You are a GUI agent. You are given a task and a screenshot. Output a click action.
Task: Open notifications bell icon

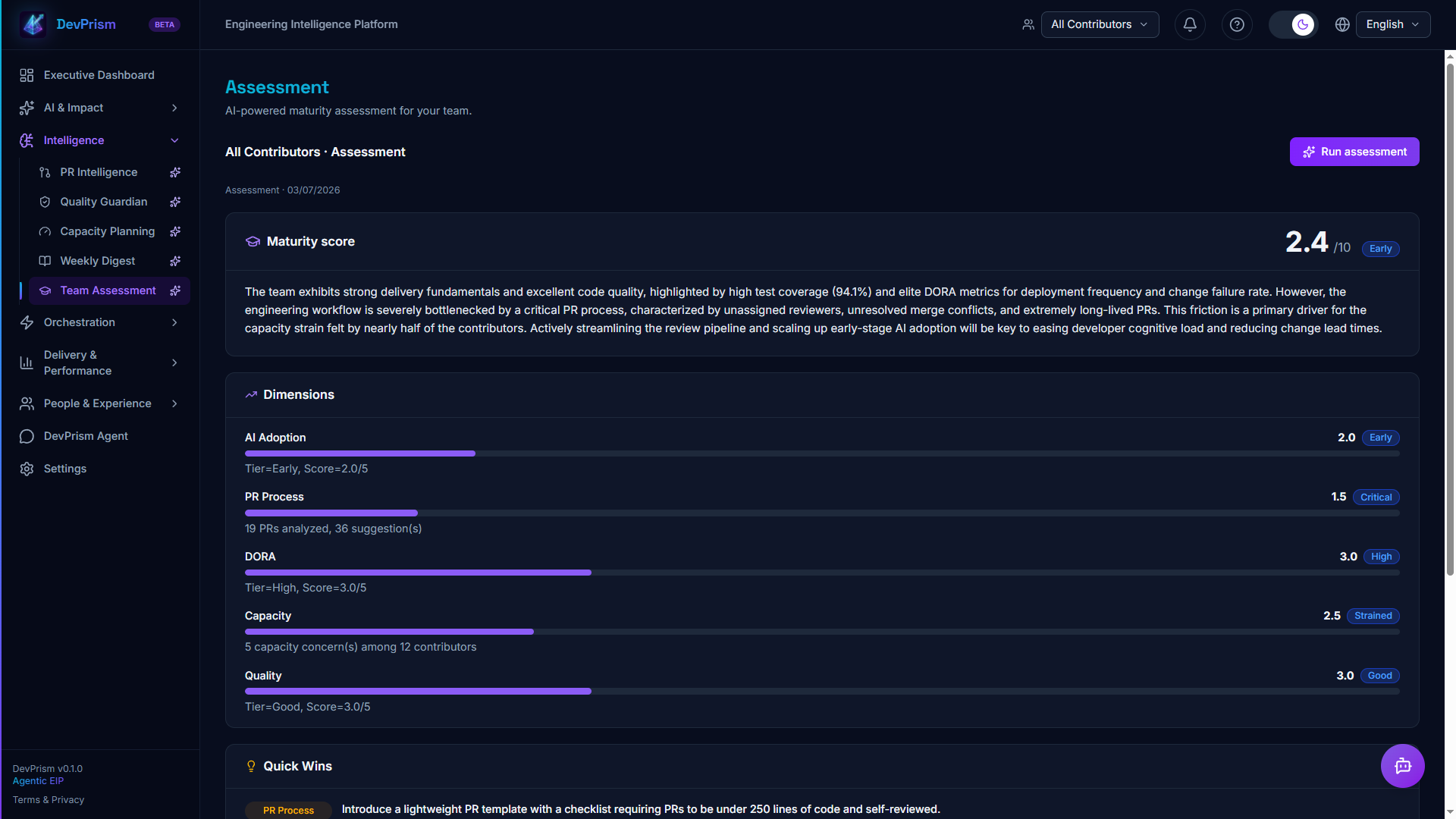click(x=1190, y=24)
